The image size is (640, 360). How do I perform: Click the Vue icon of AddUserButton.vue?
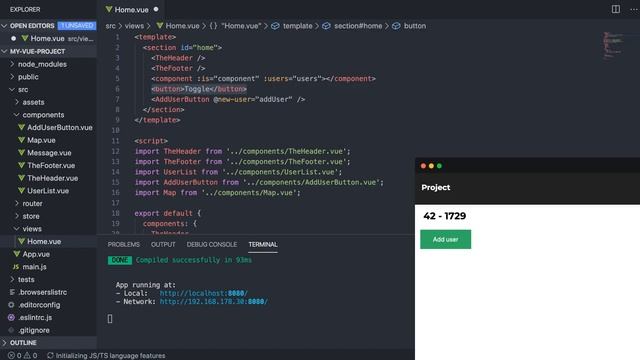pos(22,127)
